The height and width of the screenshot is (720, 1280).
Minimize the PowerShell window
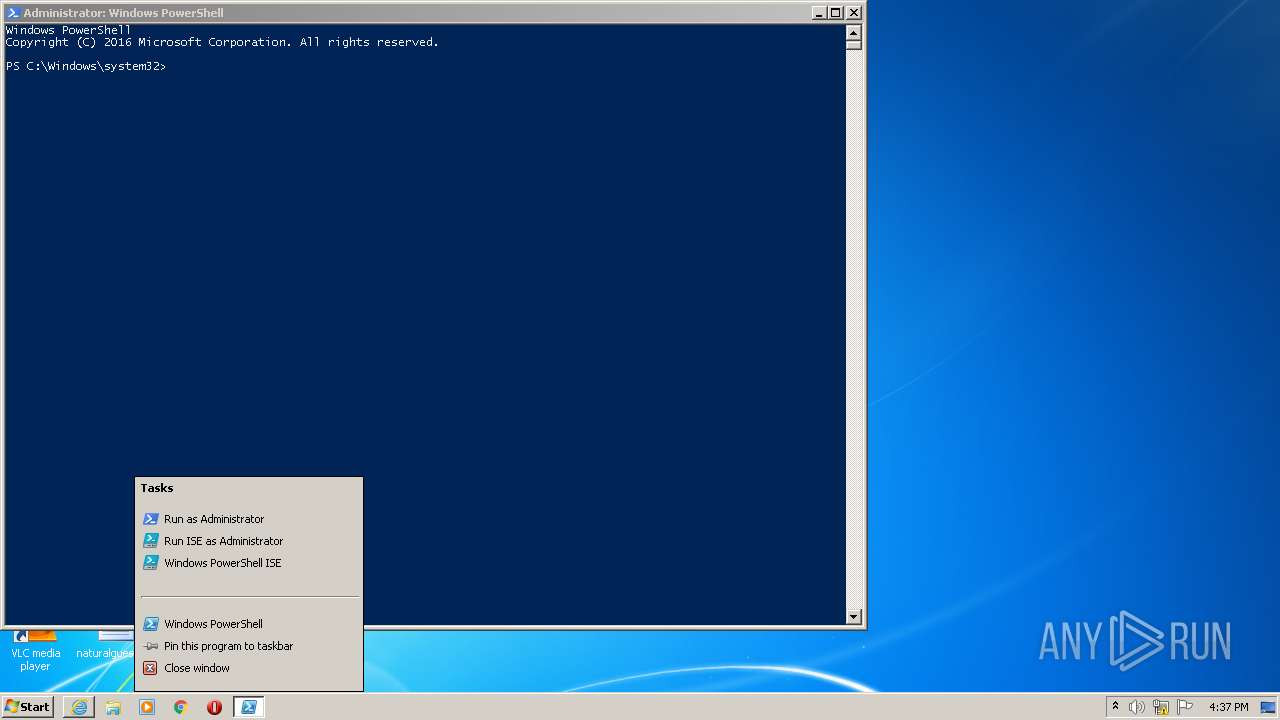(x=820, y=13)
